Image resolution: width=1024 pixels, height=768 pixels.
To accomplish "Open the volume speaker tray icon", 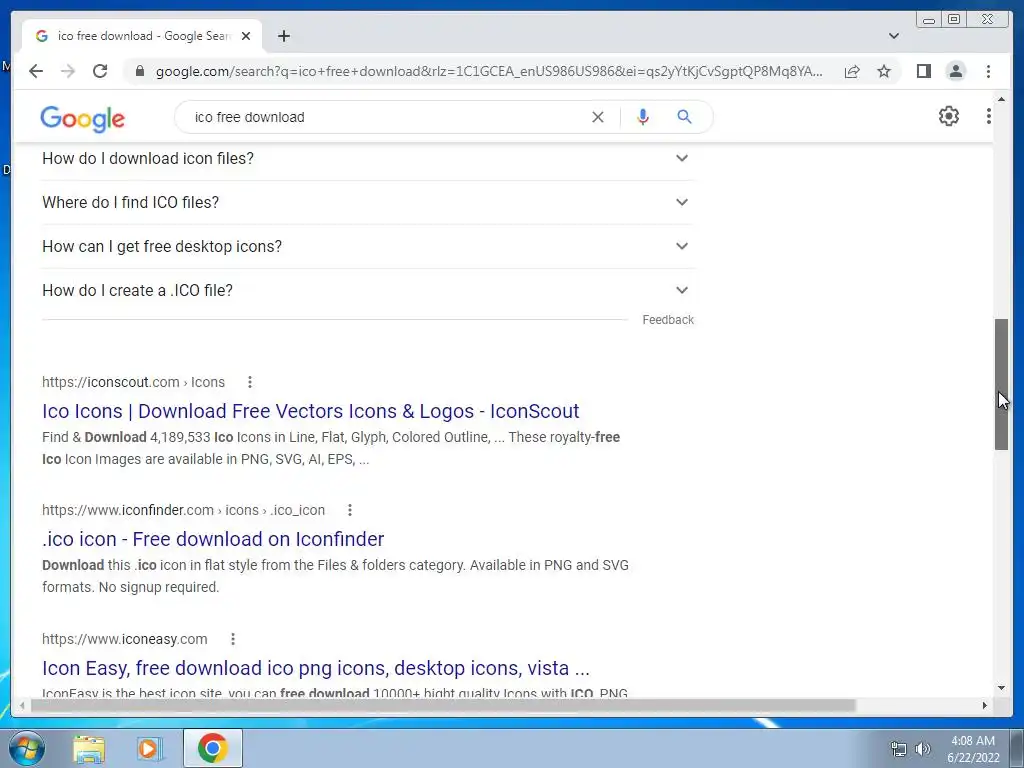I will point(922,749).
